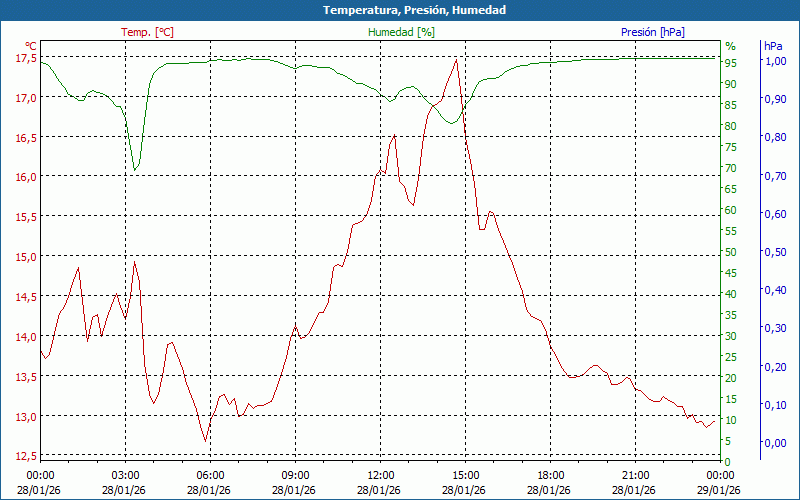Click the green % unit label above the humidity axis
This screenshot has height=500, width=800.
(x=730, y=46)
